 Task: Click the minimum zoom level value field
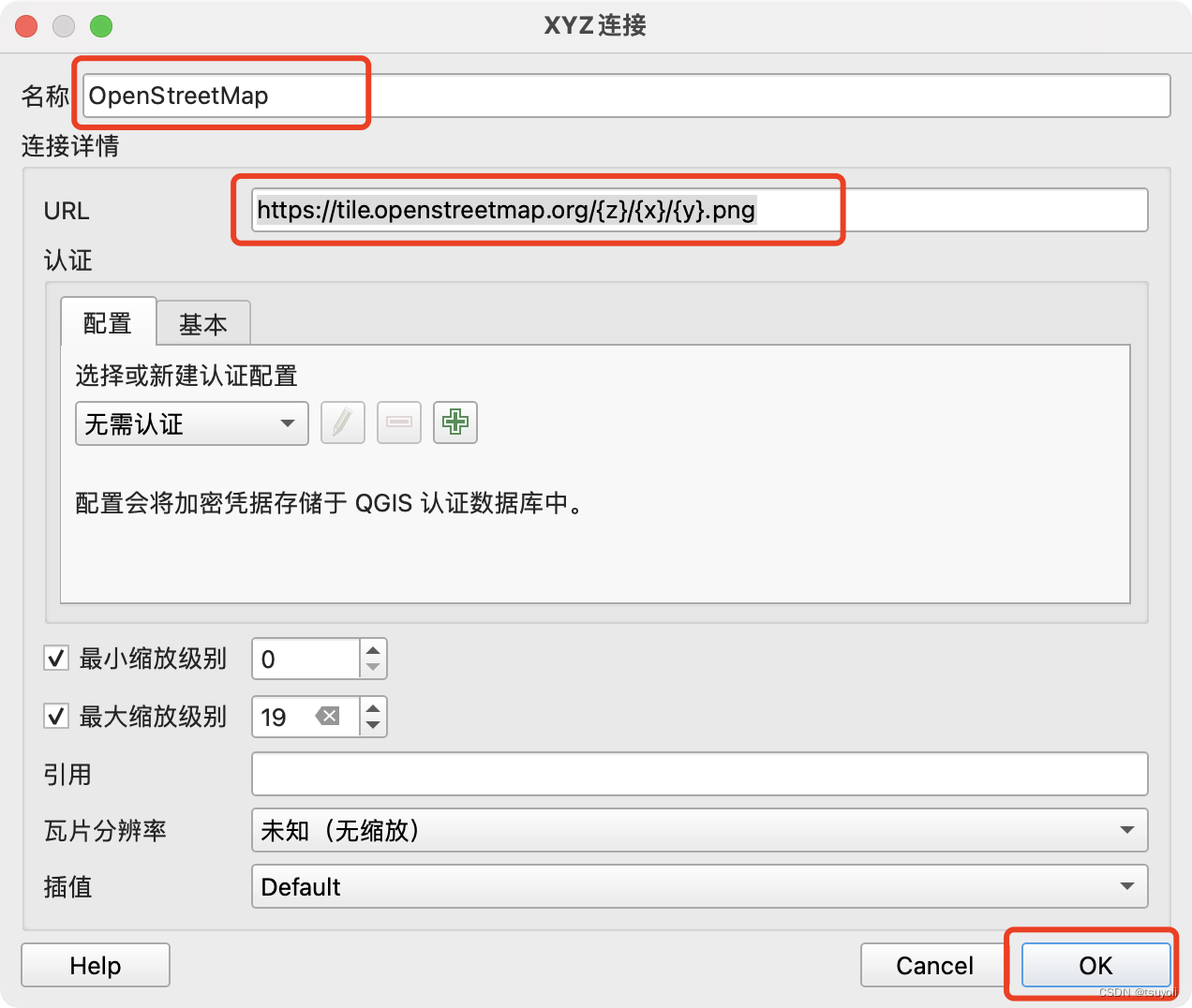click(x=305, y=660)
